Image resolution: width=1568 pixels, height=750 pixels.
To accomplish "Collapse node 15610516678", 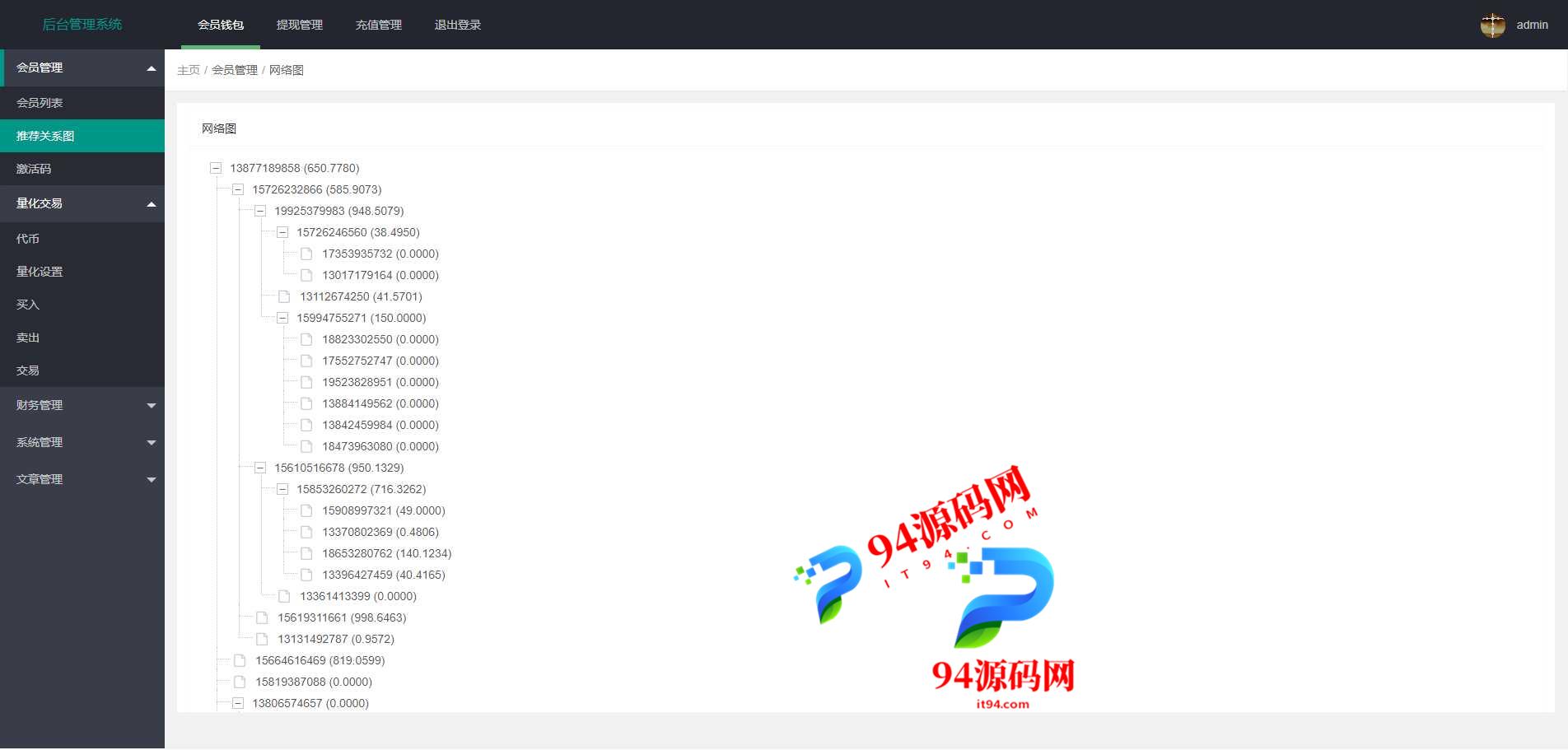I will coord(260,468).
